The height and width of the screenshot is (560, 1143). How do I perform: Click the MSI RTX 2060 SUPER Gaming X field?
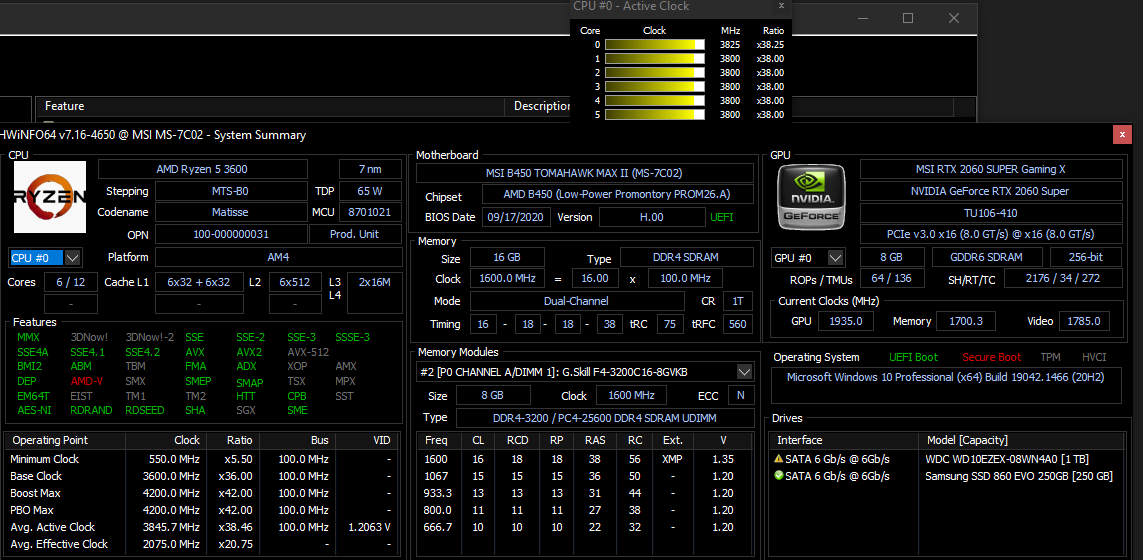(991, 169)
